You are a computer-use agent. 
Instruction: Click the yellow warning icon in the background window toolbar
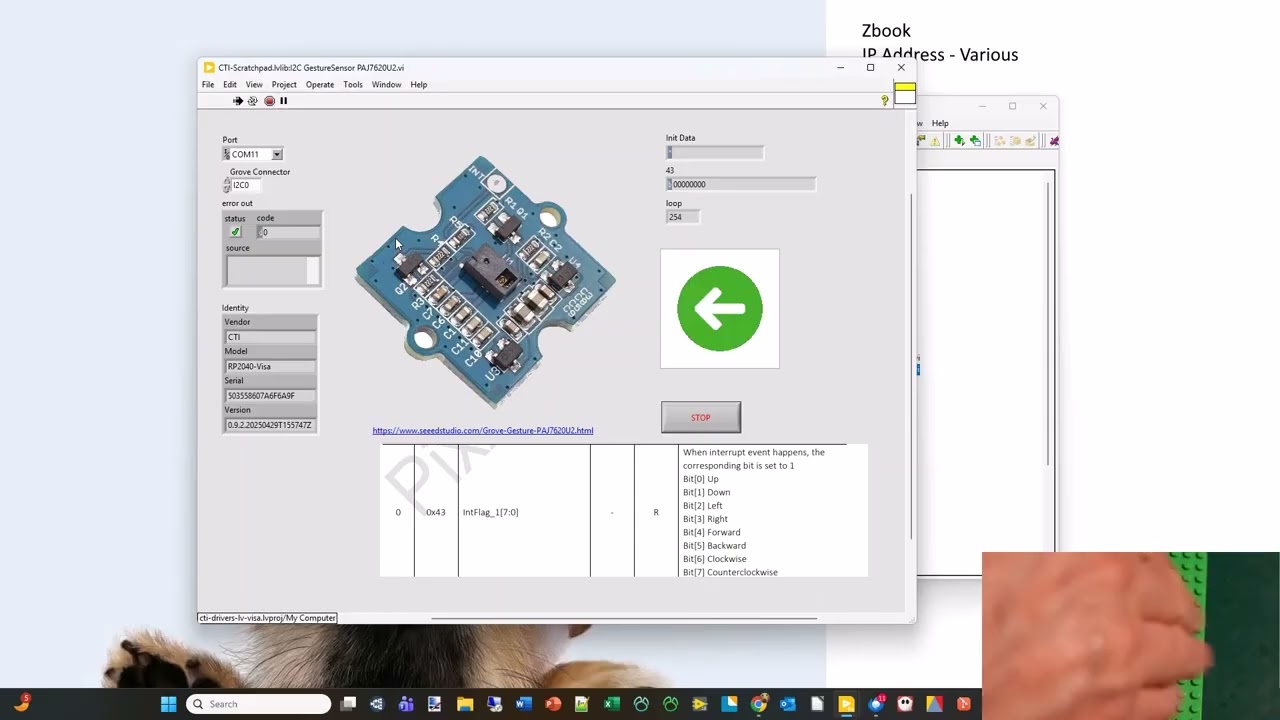tap(935, 141)
